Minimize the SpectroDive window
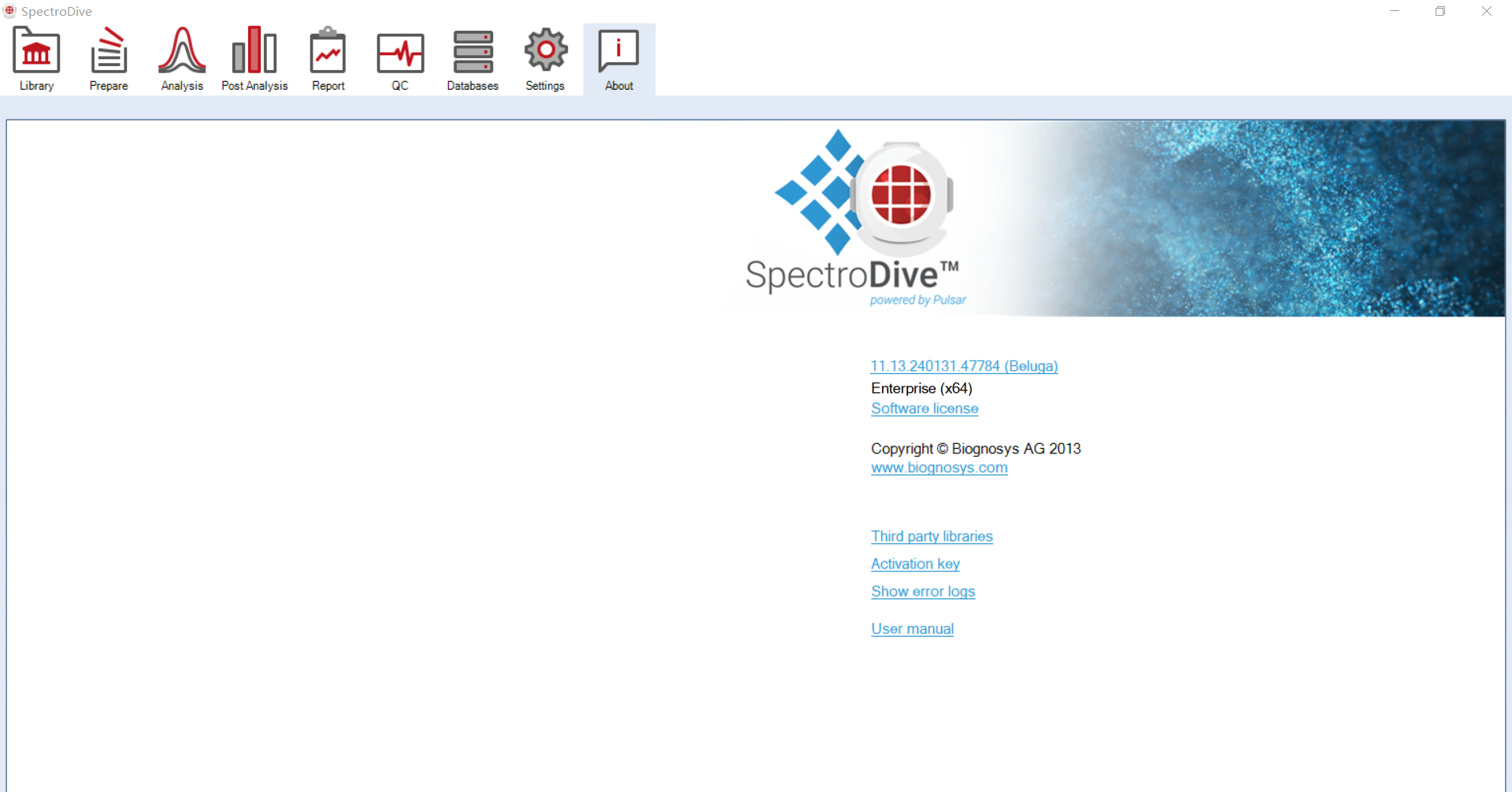Screen dimensions: 1512x792 tap(1395, 11)
